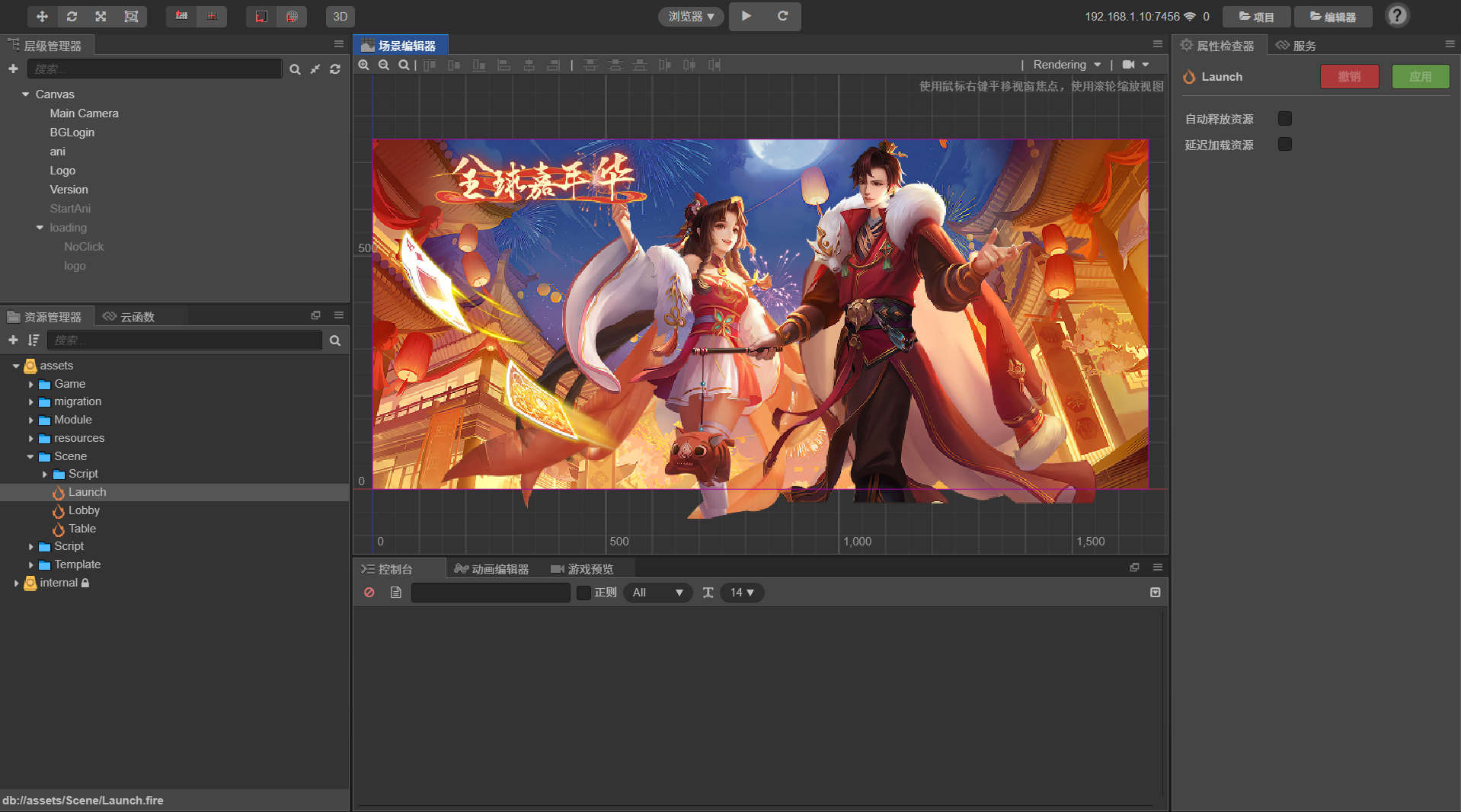
Task: Switch to pivot gizmo position mode
Action: [x=181, y=16]
